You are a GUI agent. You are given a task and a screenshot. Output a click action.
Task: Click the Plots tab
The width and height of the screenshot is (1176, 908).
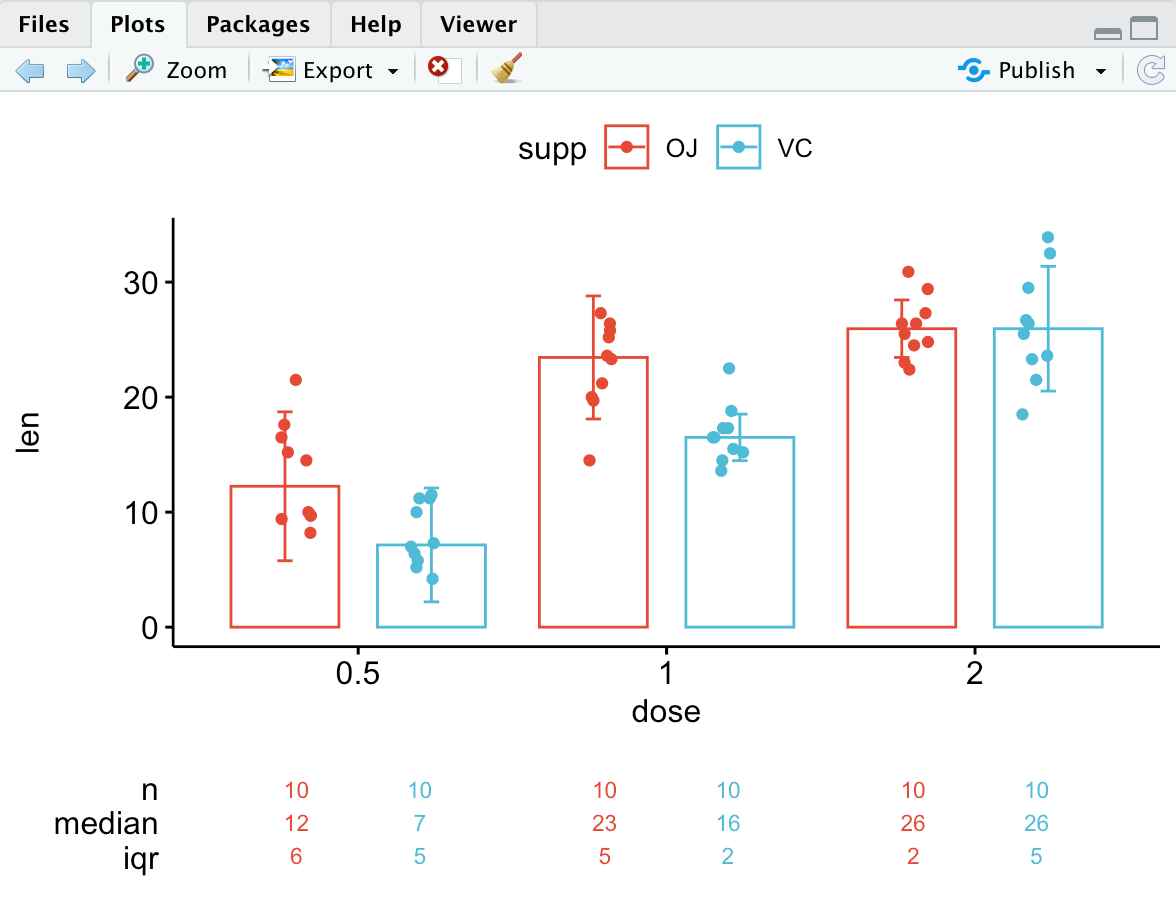139,24
